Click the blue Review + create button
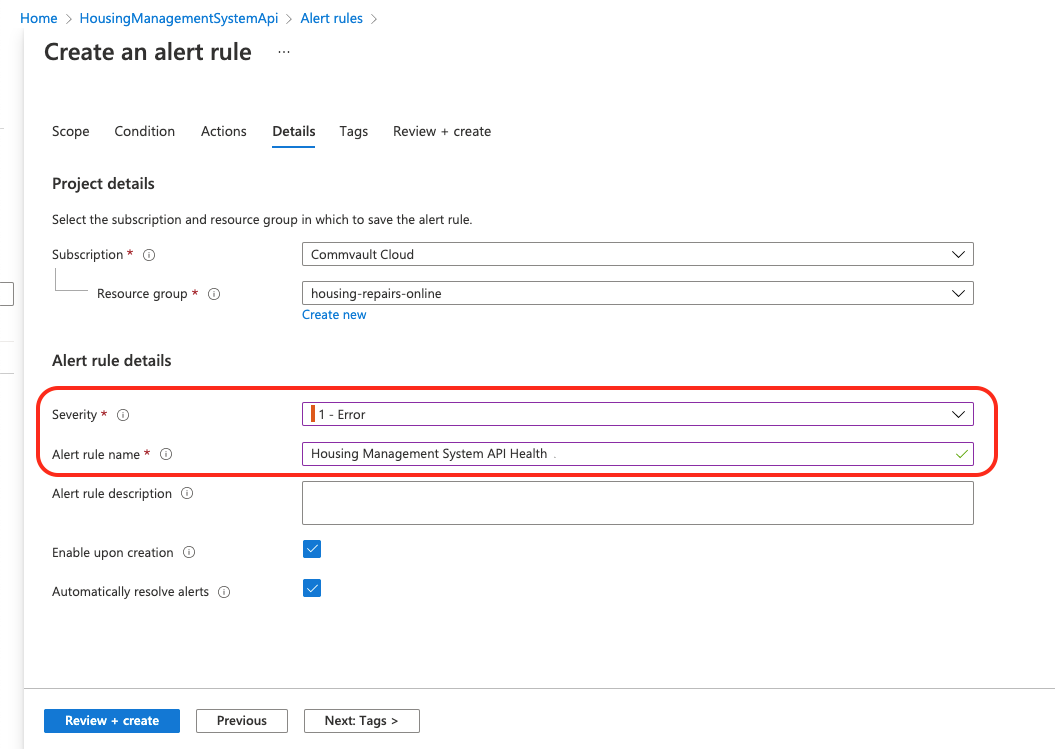The width and height of the screenshot is (1055, 749). tap(112, 721)
